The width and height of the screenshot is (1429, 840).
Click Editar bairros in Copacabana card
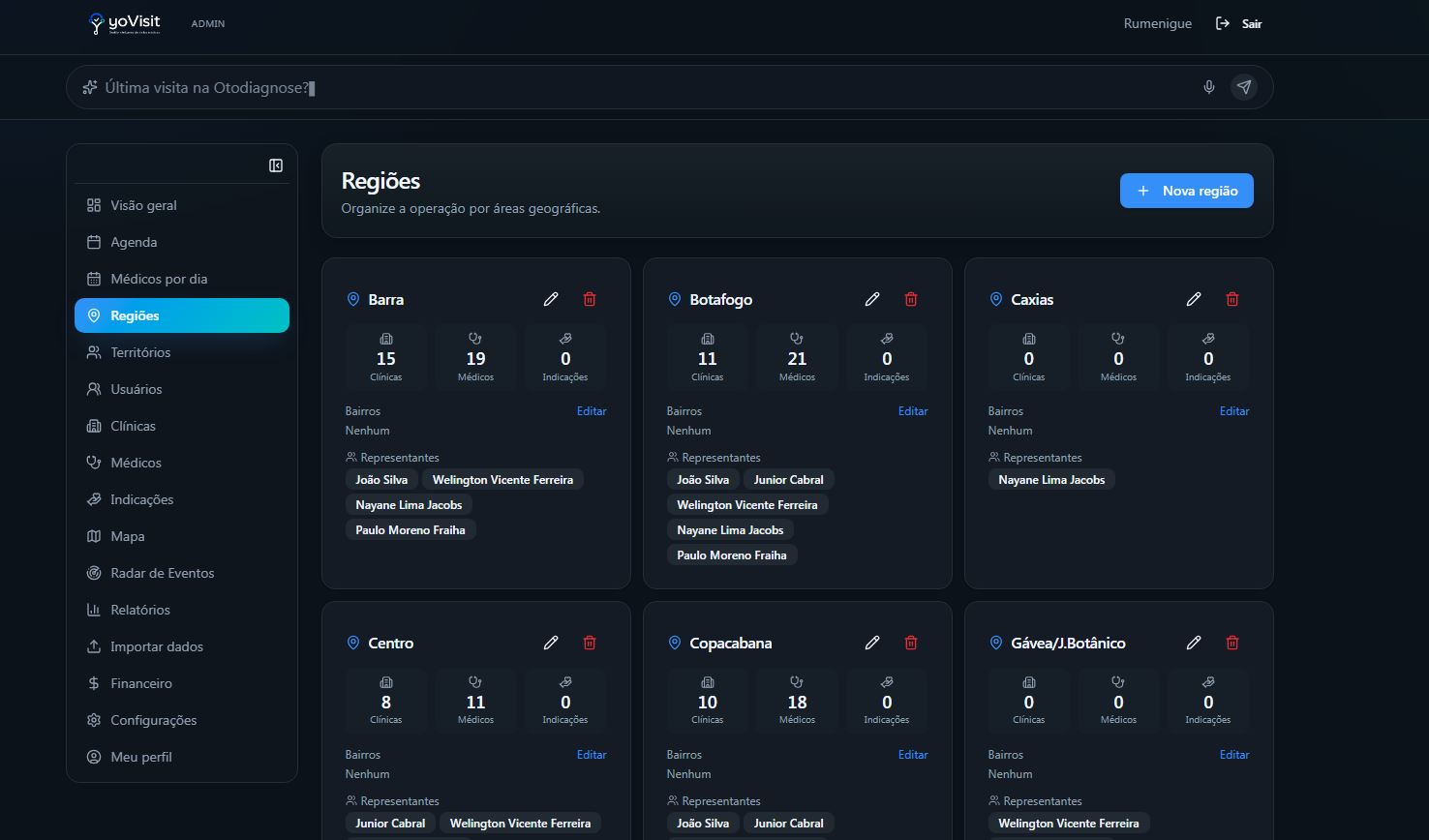pos(913,755)
